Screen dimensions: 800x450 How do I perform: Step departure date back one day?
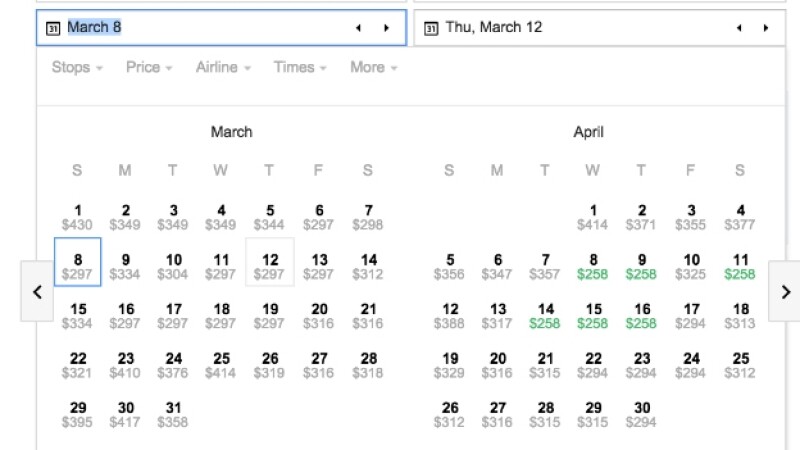[x=358, y=28]
